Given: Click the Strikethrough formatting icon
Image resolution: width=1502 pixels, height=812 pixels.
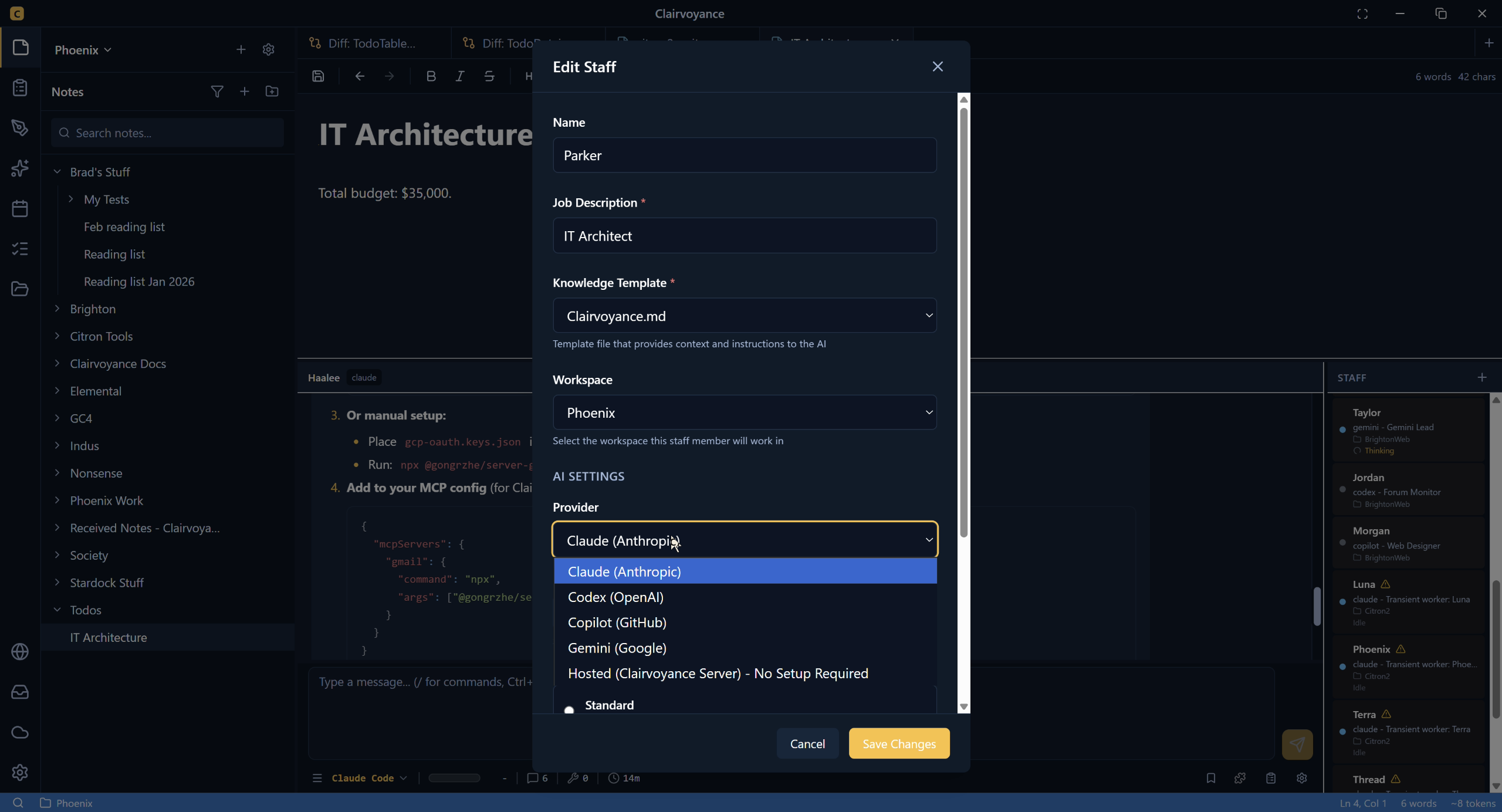Looking at the screenshot, I should (489, 76).
